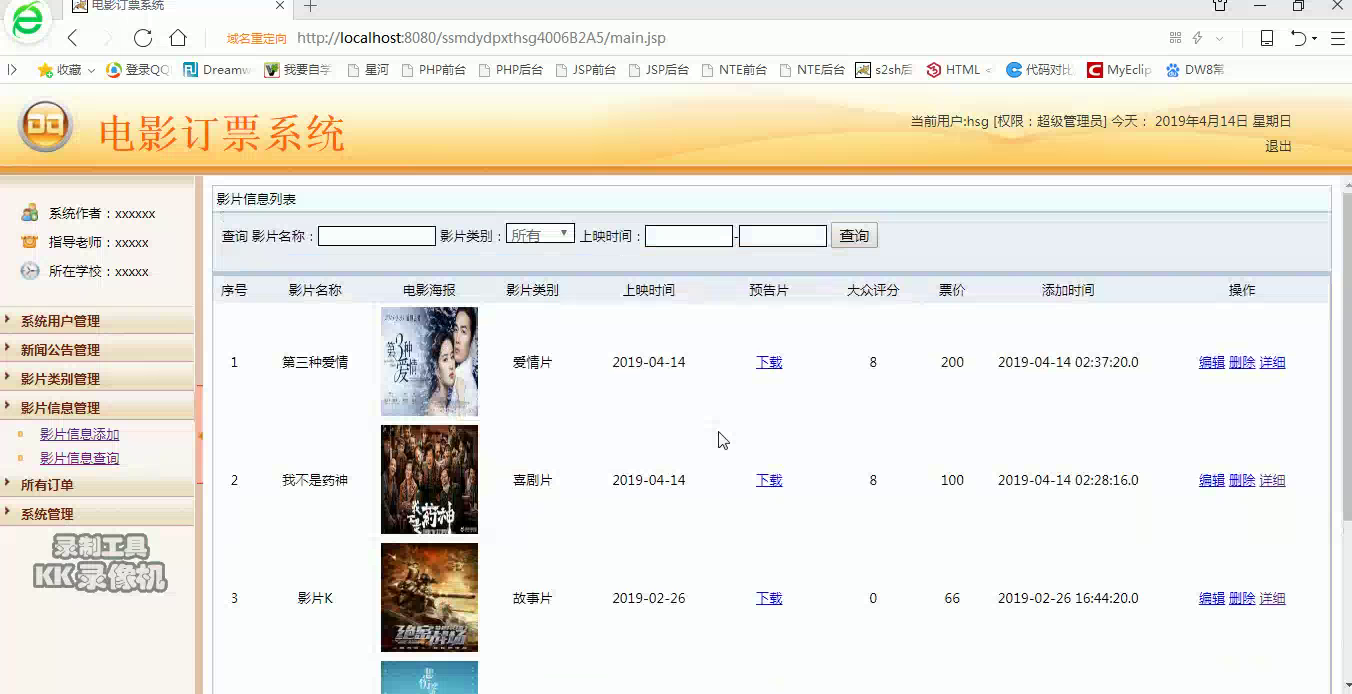Delete the 第三种爱情 record

coord(1242,362)
